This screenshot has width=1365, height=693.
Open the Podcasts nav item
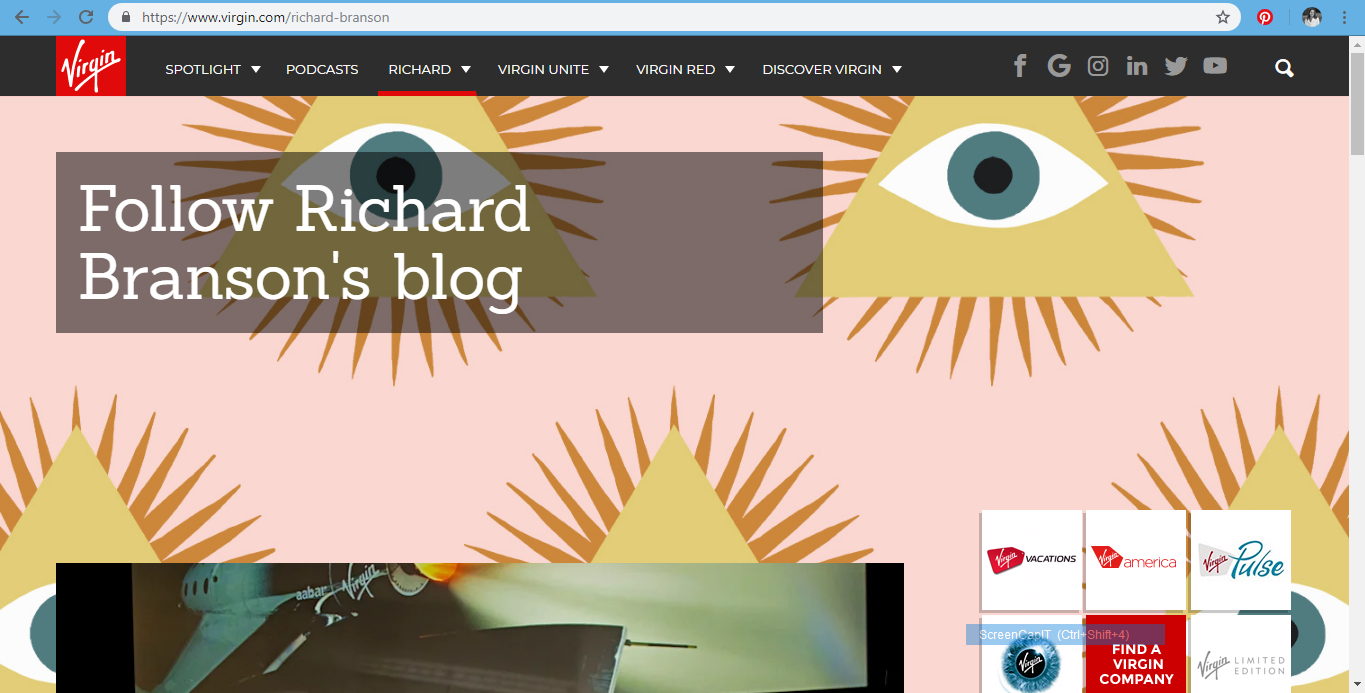coord(322,69)
